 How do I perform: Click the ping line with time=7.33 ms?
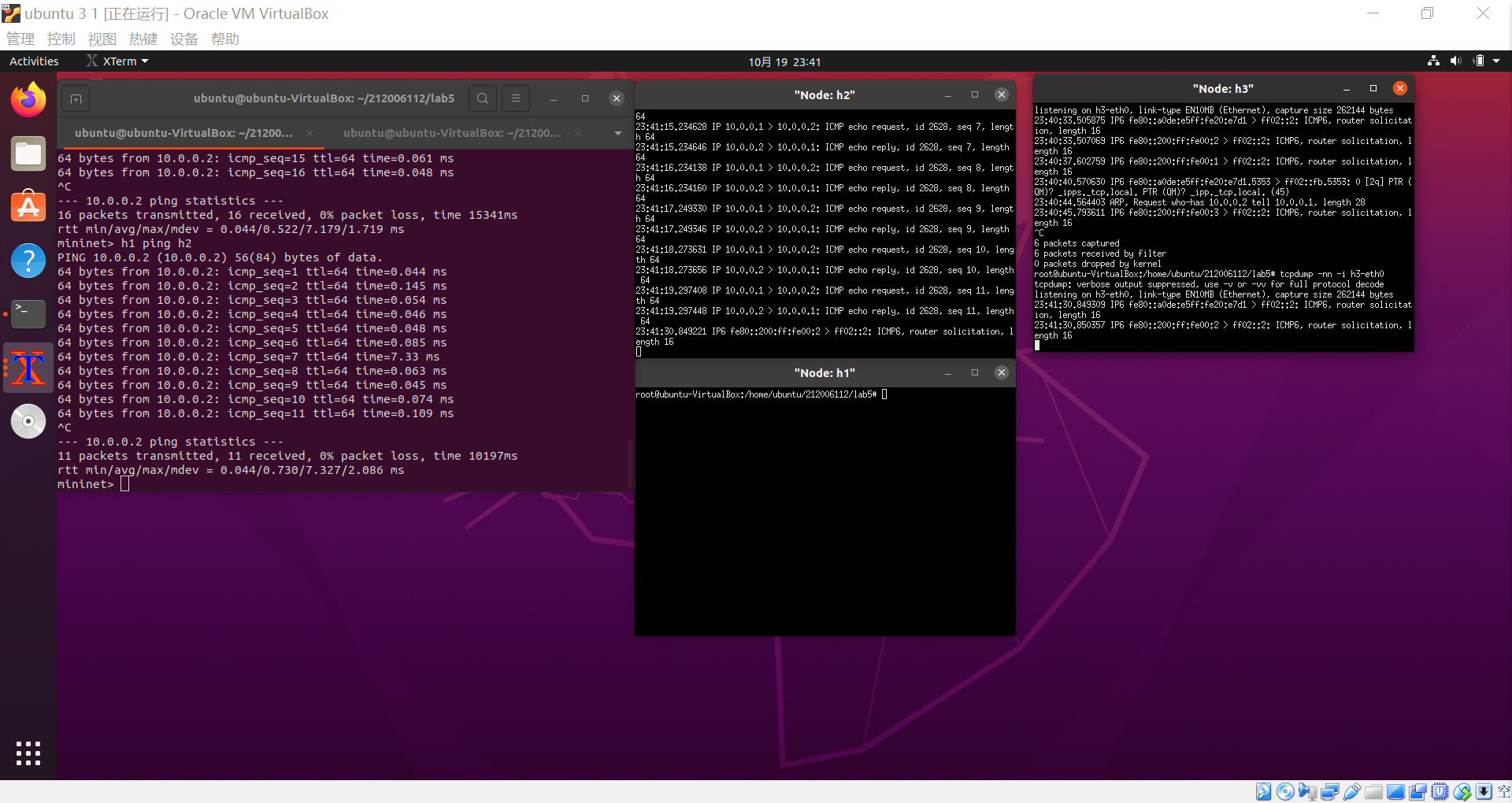pyautogui.click(x=249, y=357)
